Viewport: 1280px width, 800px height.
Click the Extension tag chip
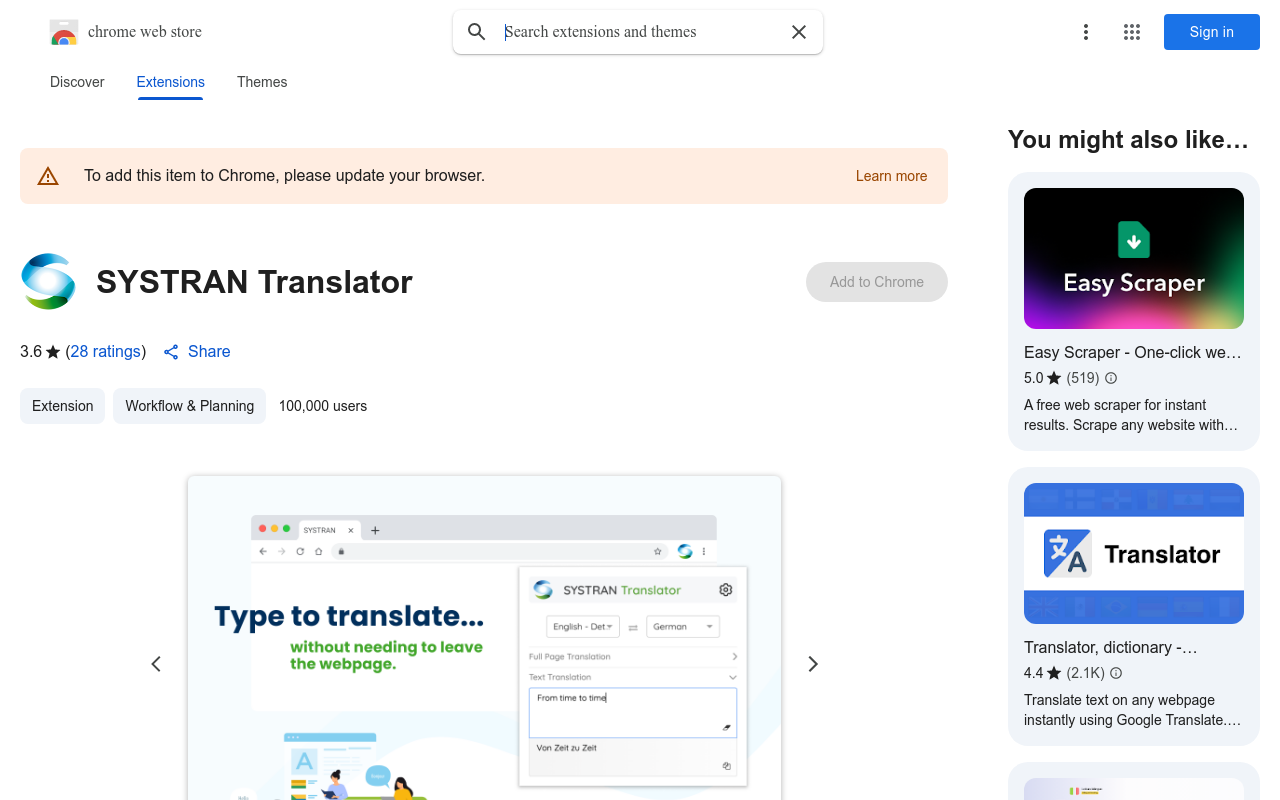point(62,406)
